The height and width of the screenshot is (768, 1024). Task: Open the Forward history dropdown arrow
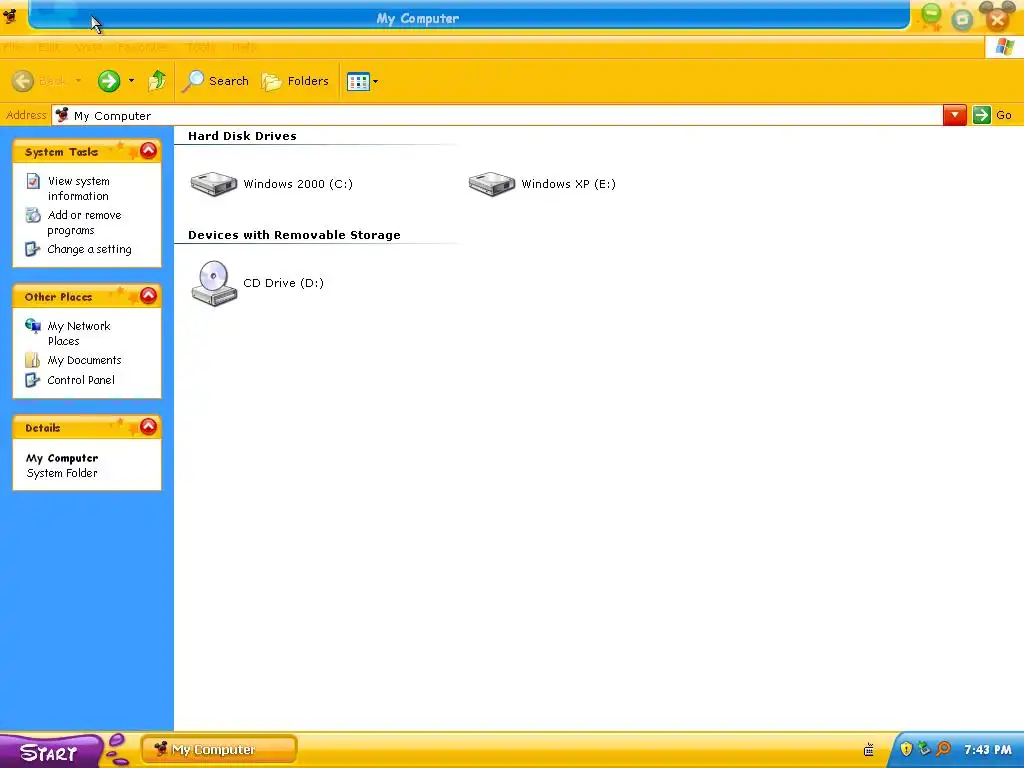pyautogui.click(x=131, y=81)
